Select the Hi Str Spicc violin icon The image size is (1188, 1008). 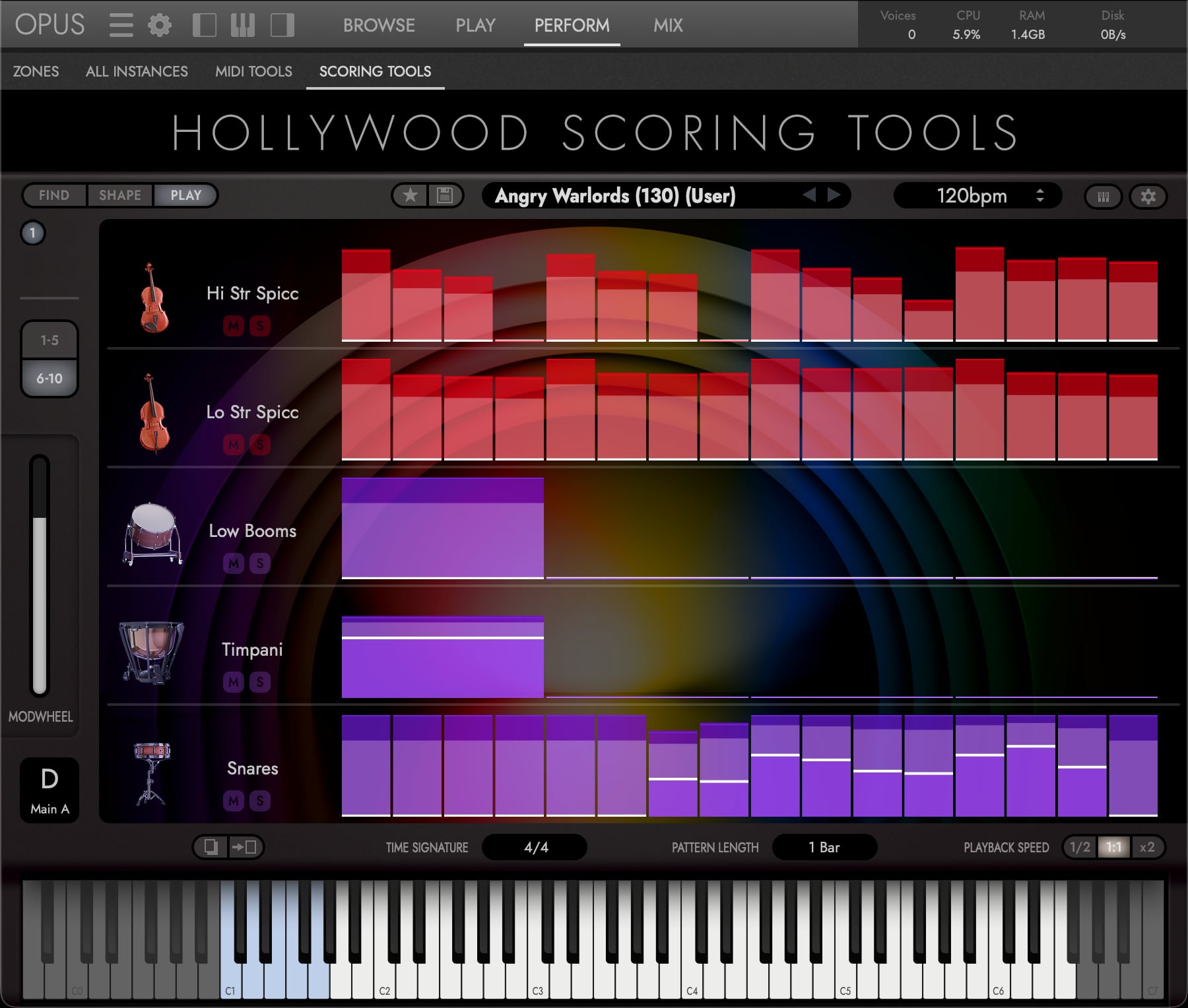coord(154,298)
